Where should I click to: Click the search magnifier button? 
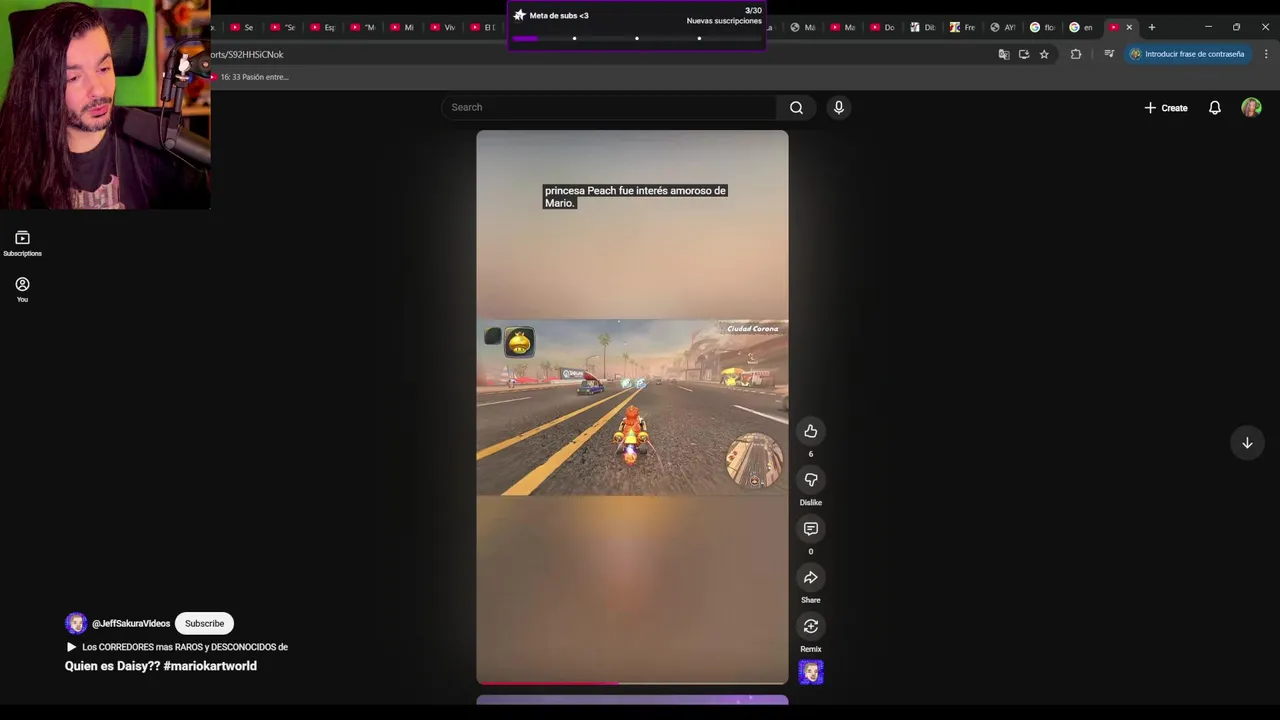tap(796, 107)
